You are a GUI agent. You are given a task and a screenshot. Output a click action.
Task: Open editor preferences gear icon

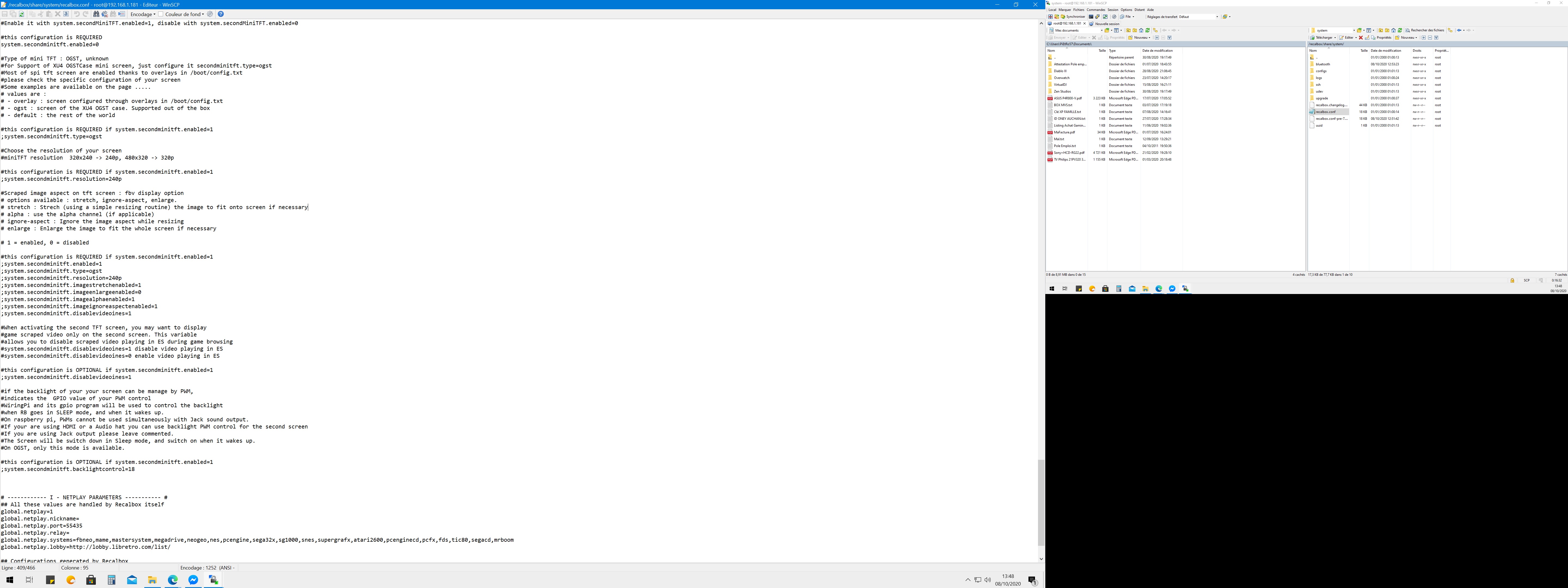210,14
